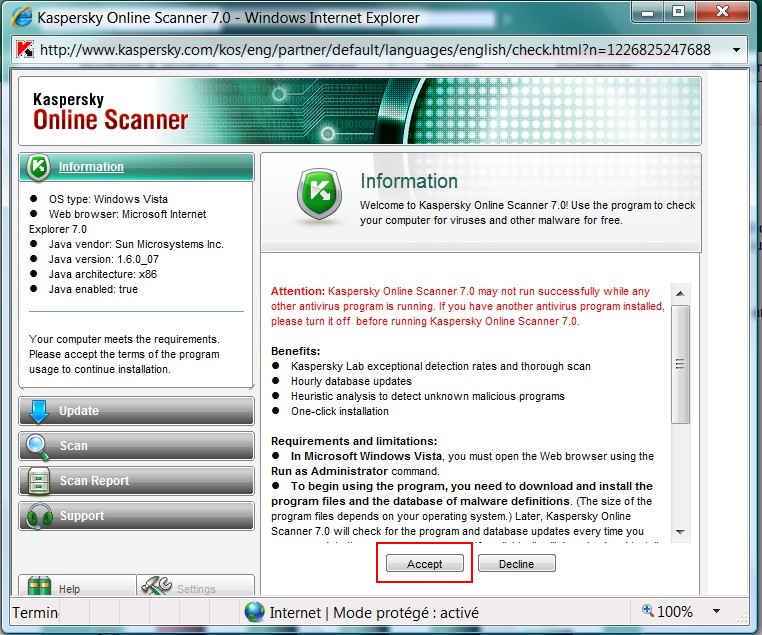This screenshot has height=635, width=762.
Task: Click 'Requirements and limitations:' heading
Action: pos(354,441)
